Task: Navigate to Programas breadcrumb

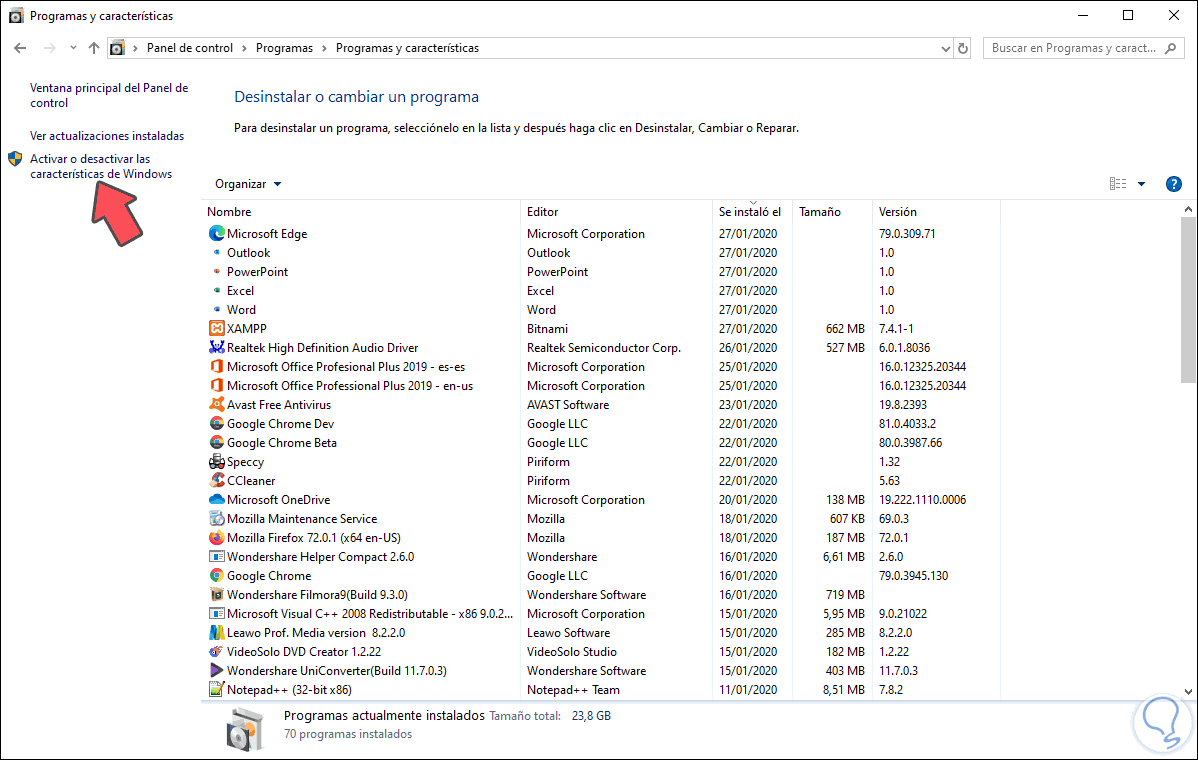Action: pos(284,48)
